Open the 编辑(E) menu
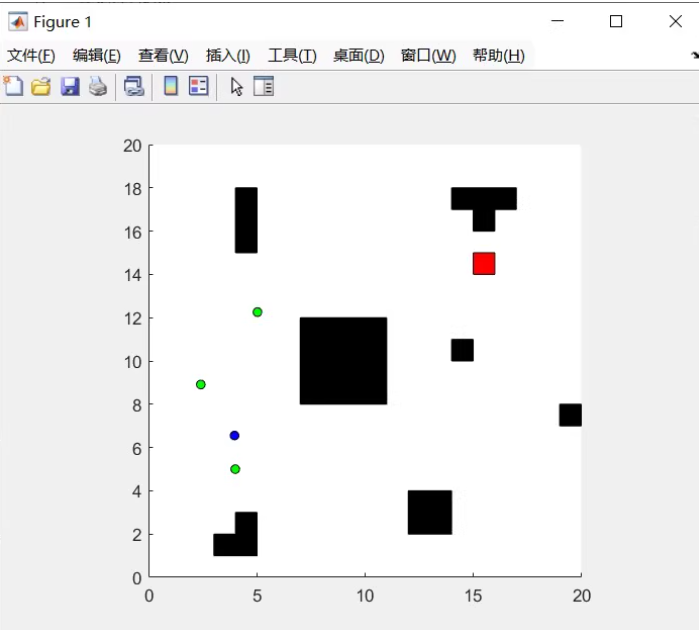Viewport: 699px width, 630px height. (96, 56)
